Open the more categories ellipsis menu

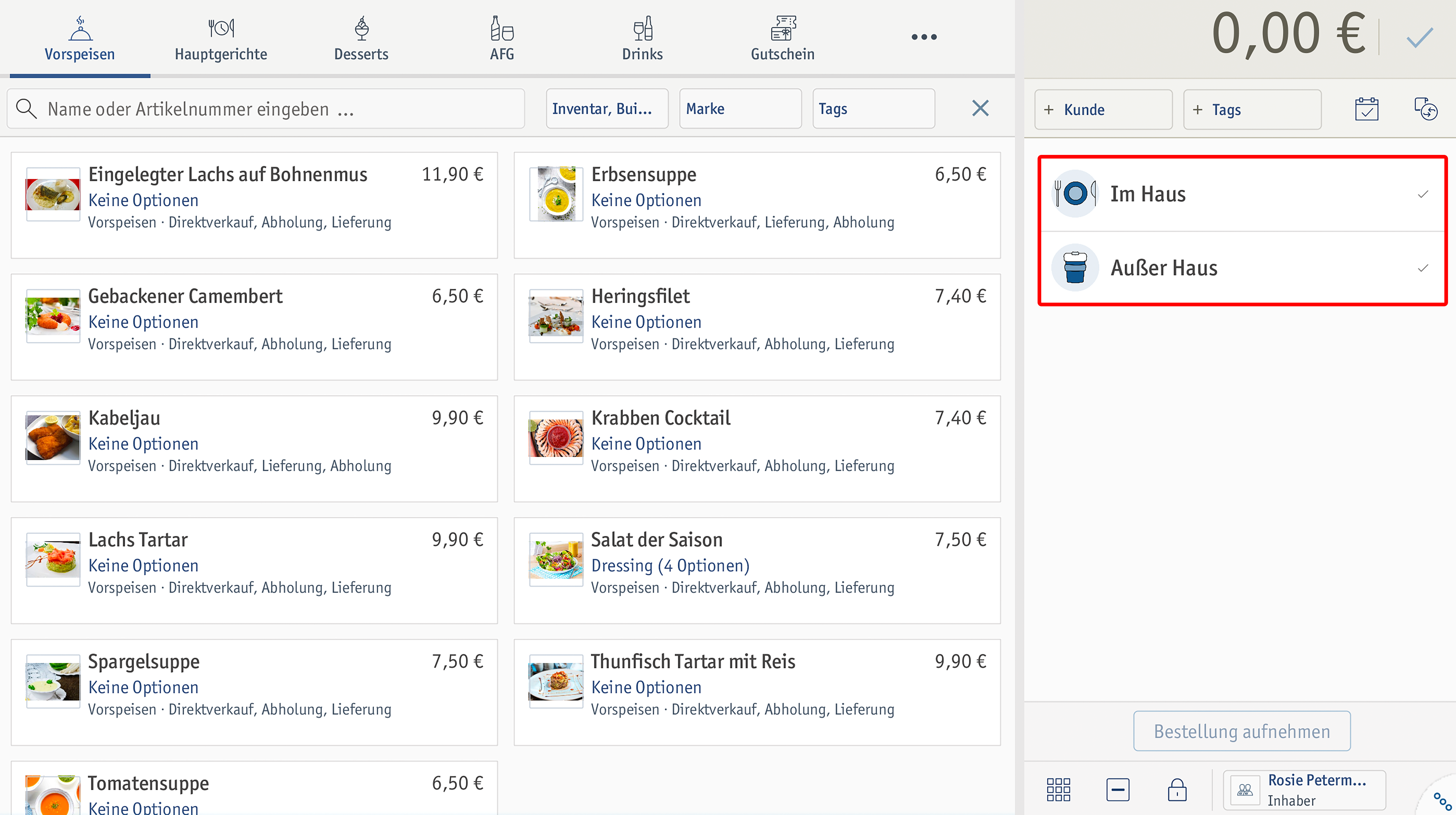pos(924,37)
